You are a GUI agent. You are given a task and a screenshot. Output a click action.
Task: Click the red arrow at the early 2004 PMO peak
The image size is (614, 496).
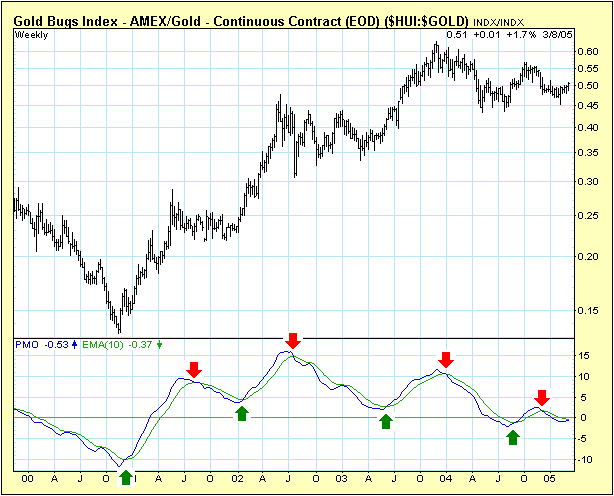pyautogui.click(x=446, y=359)
